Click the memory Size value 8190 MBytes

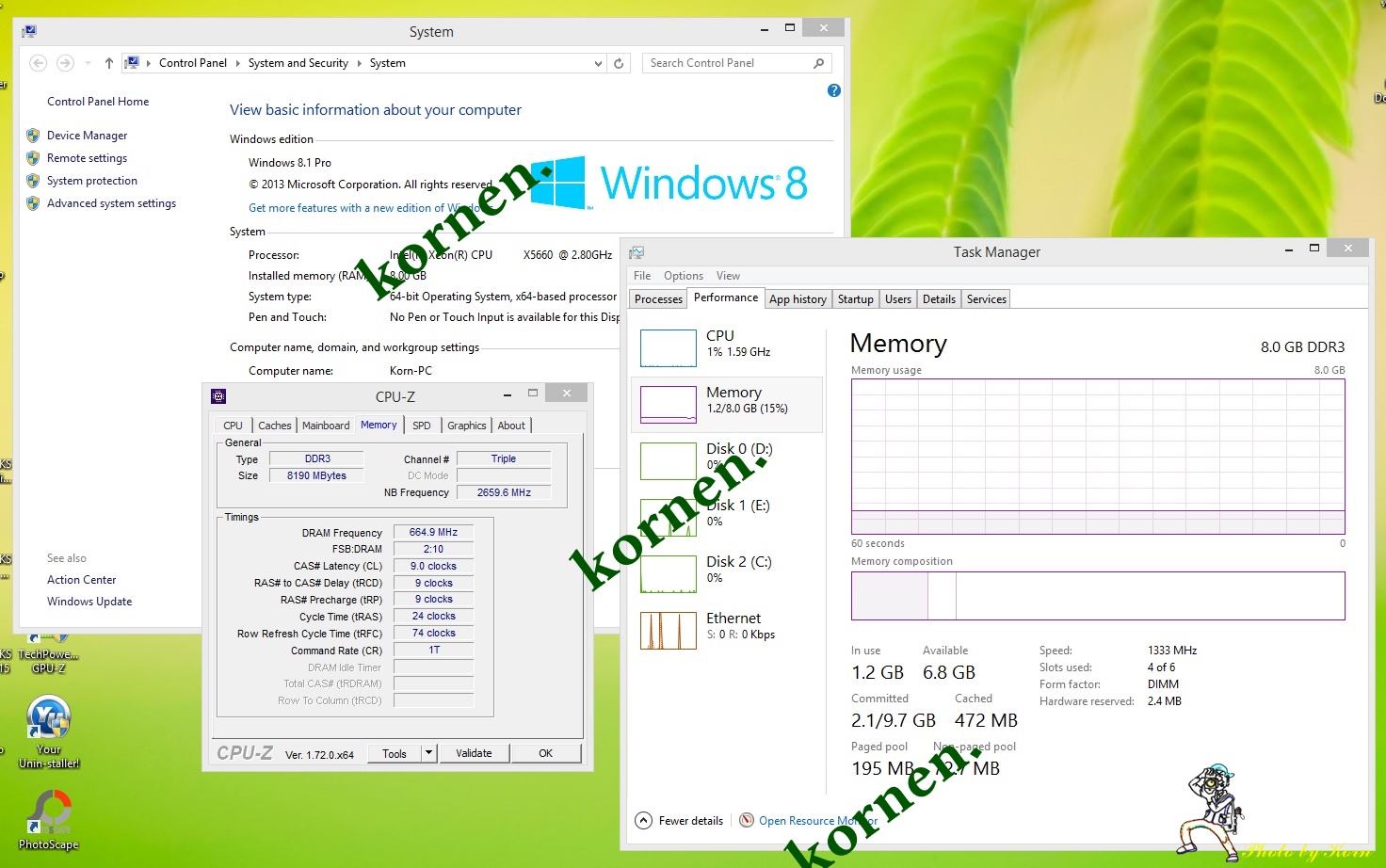316,476
